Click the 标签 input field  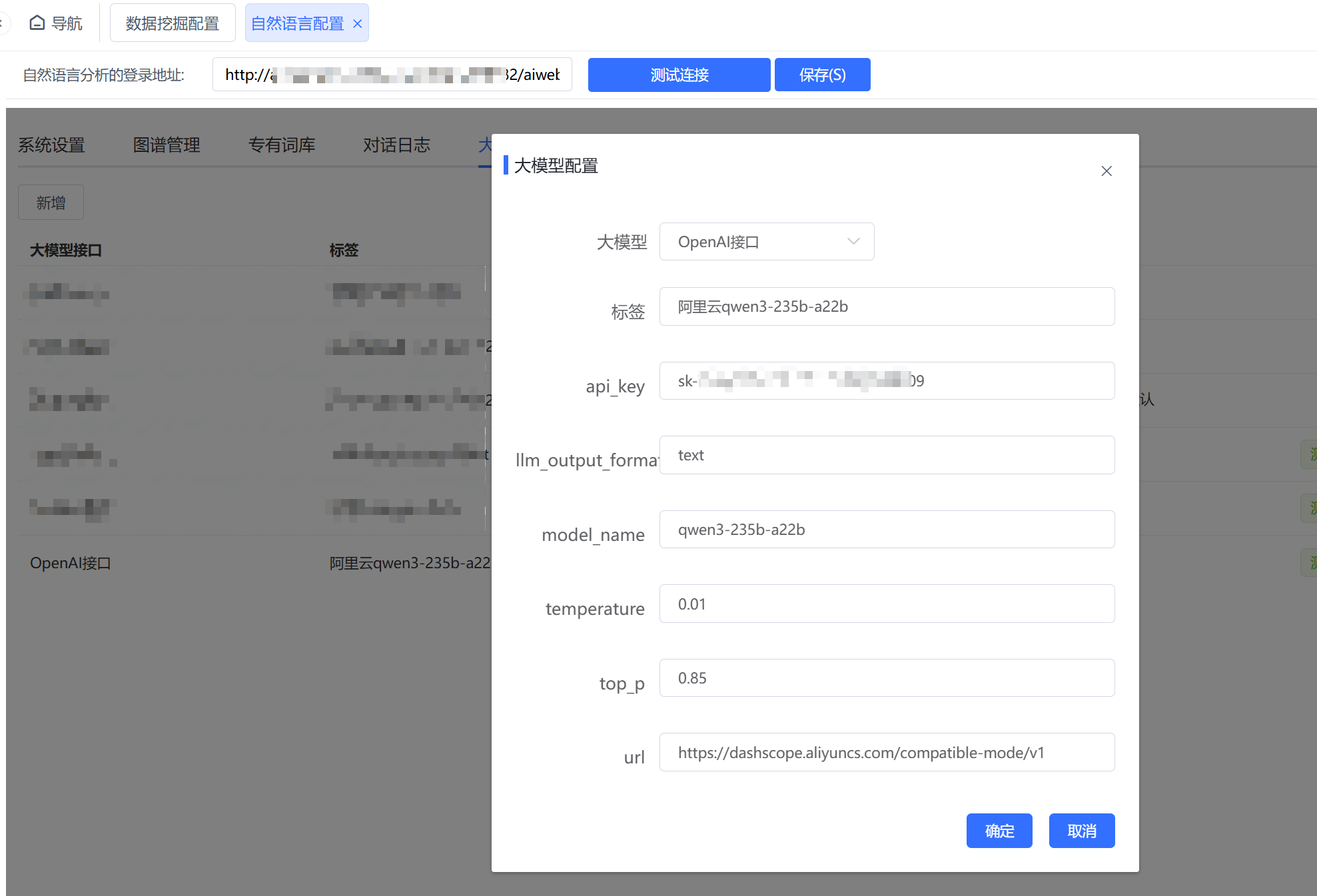pyautogui.click(x=887, y=306)
